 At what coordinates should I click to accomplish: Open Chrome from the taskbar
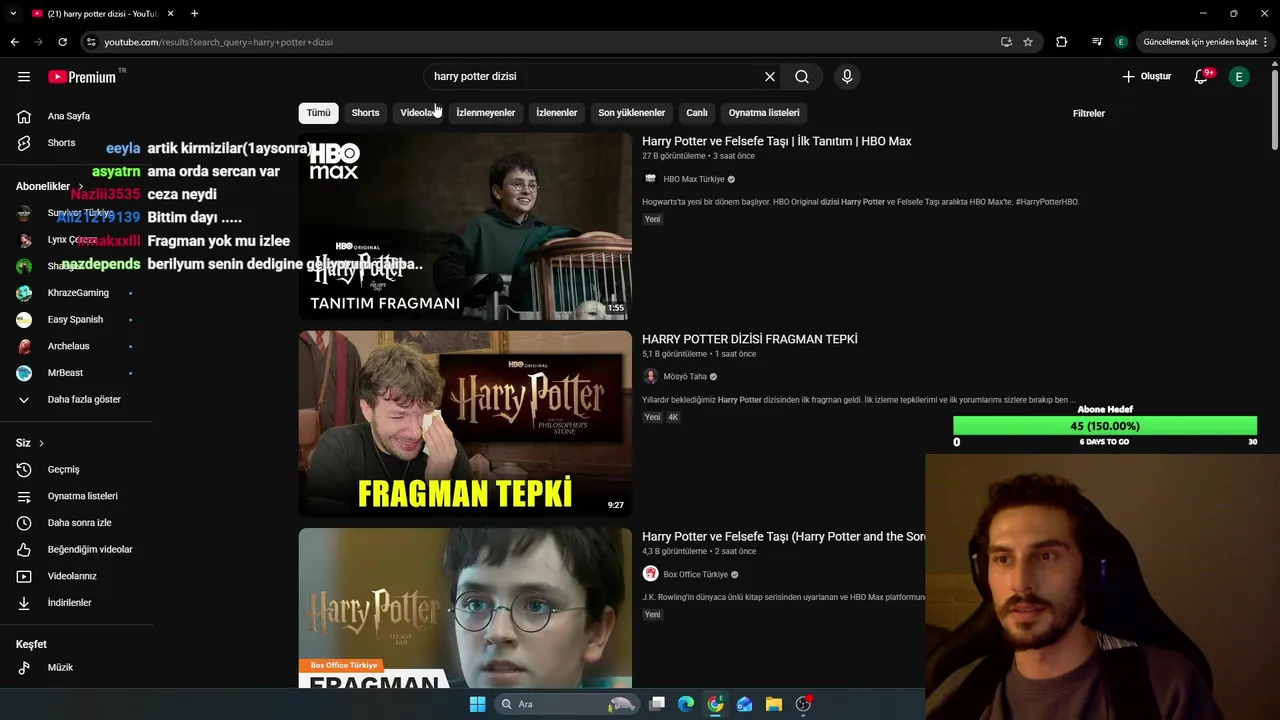(715, 704)
